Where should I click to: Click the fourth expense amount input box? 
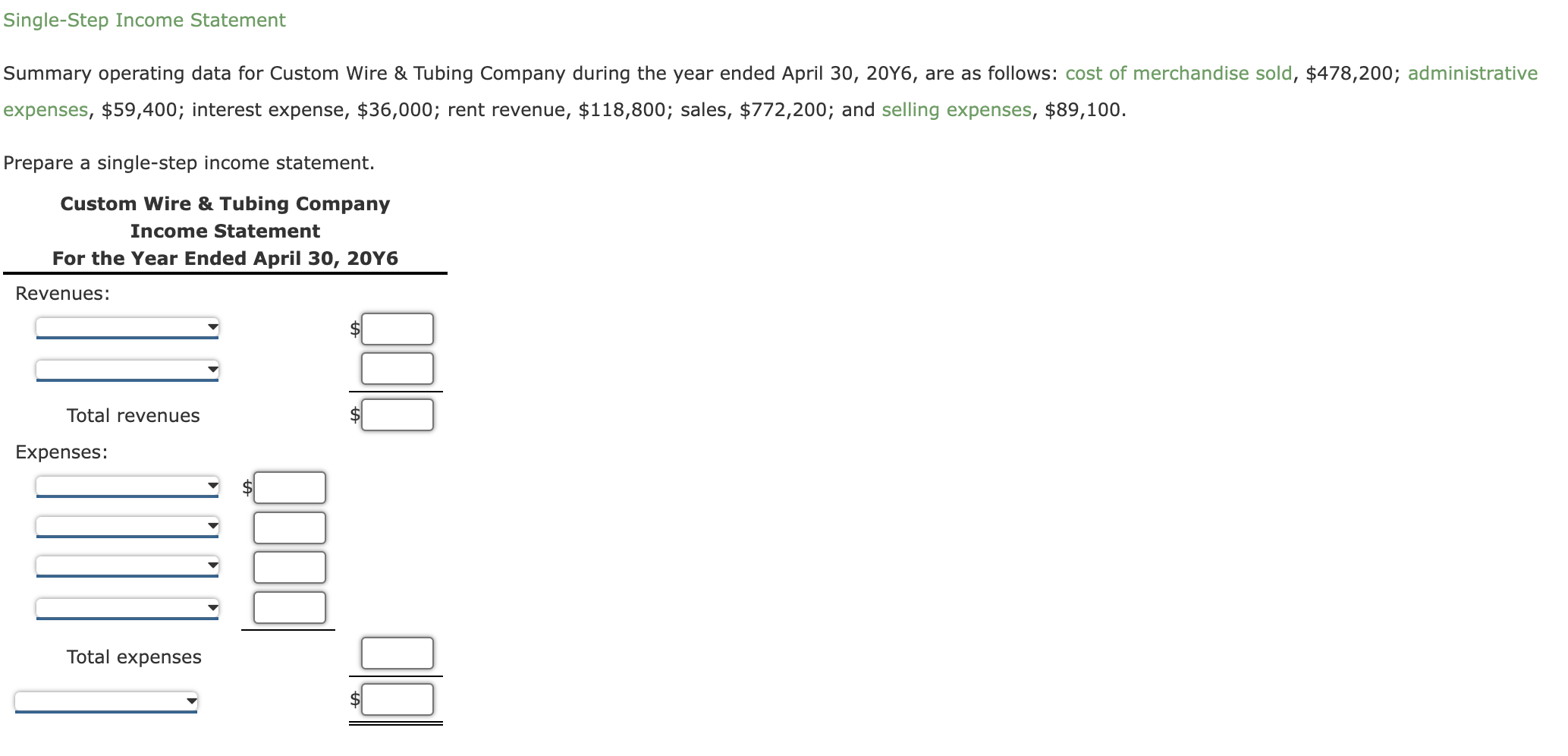click(289, 607)
